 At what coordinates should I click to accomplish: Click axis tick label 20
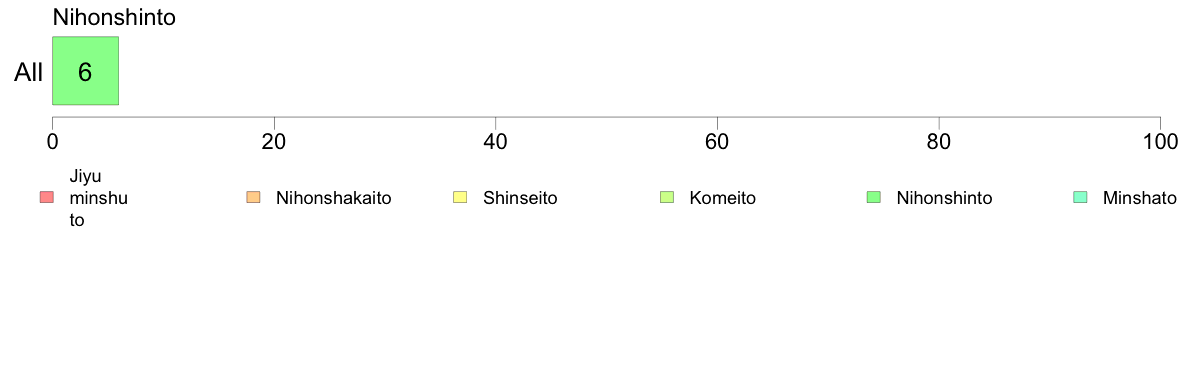[274, 141]
